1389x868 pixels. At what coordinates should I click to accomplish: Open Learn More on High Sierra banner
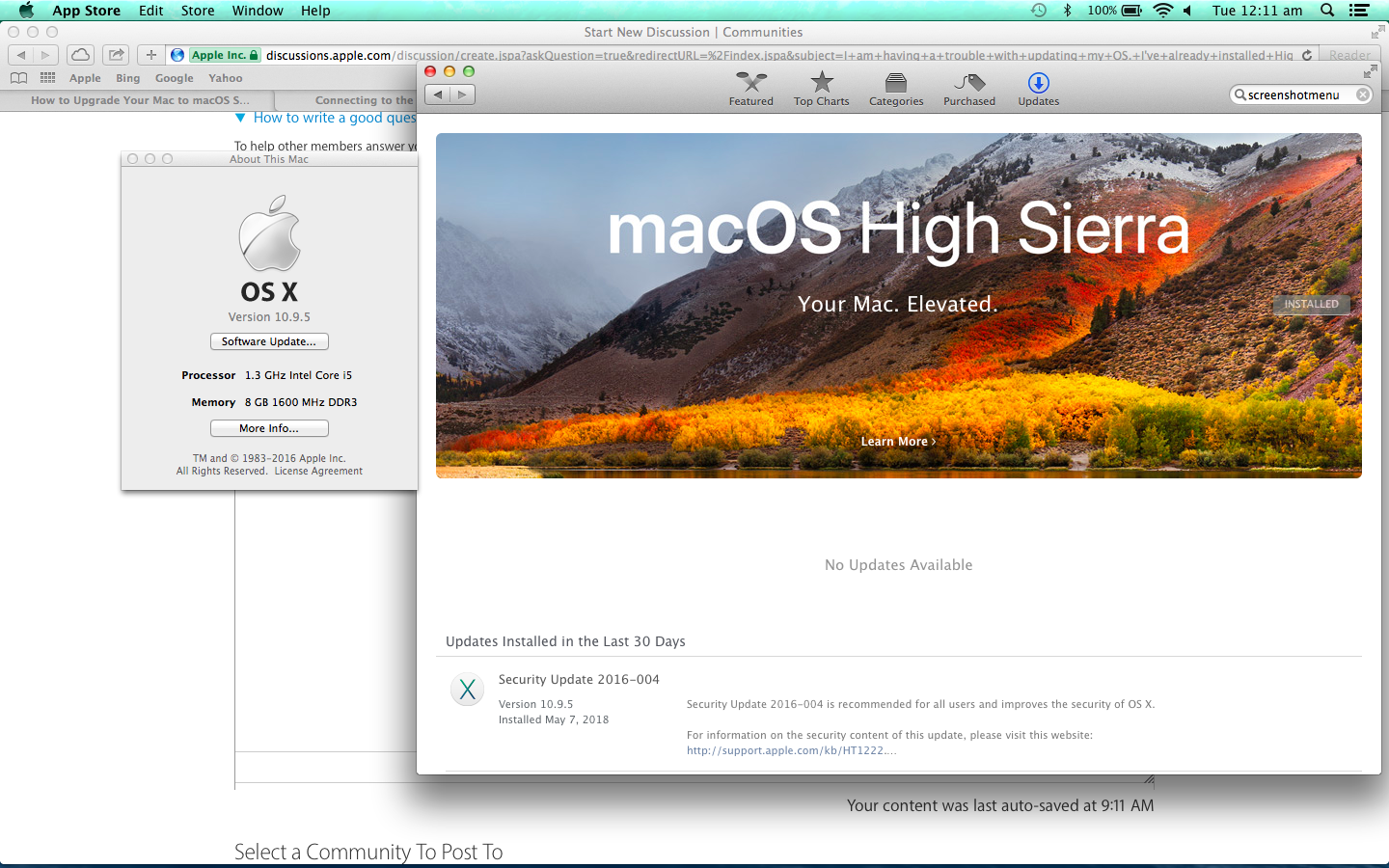(x=898, y=442)
